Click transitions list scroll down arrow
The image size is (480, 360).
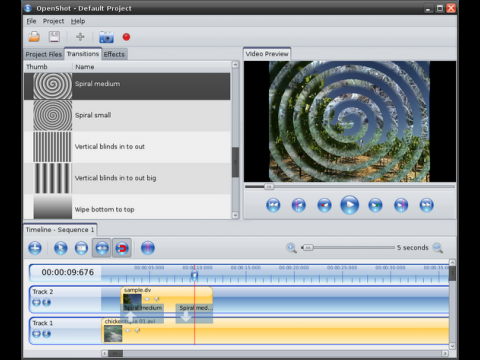235,215
